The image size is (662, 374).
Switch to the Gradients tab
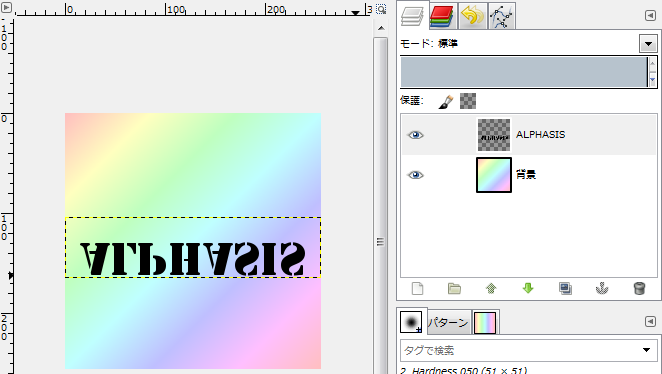click(485, 323)
